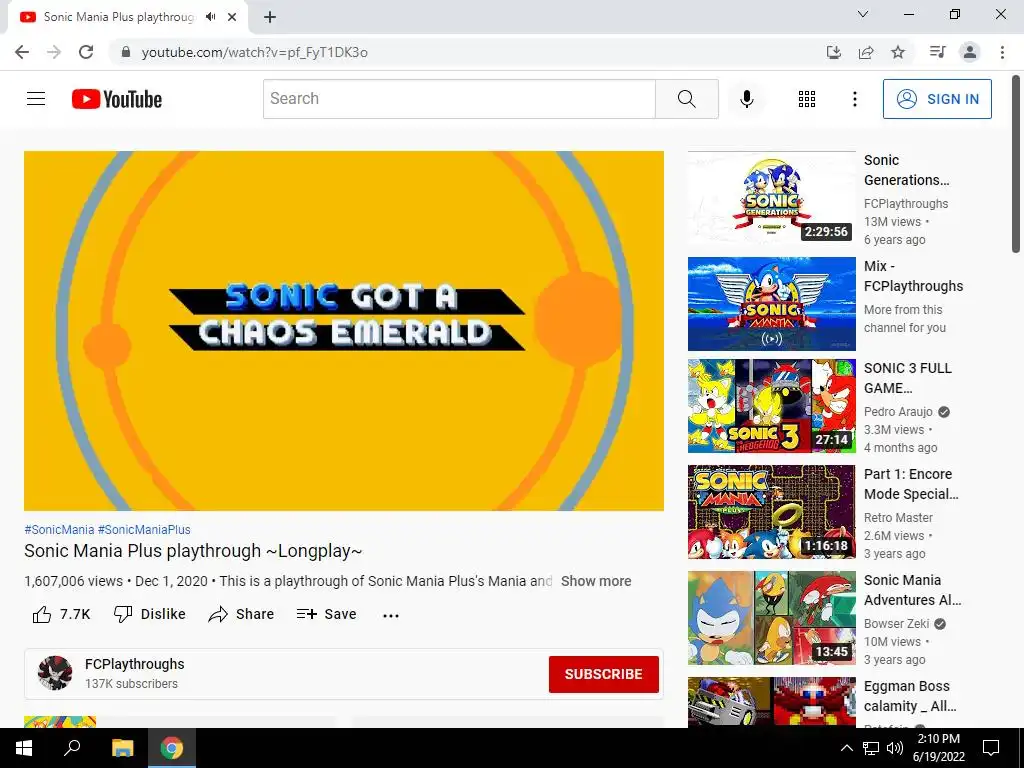Go back with browser back arrow
The image size is (1024, 768).
point(22,52)
